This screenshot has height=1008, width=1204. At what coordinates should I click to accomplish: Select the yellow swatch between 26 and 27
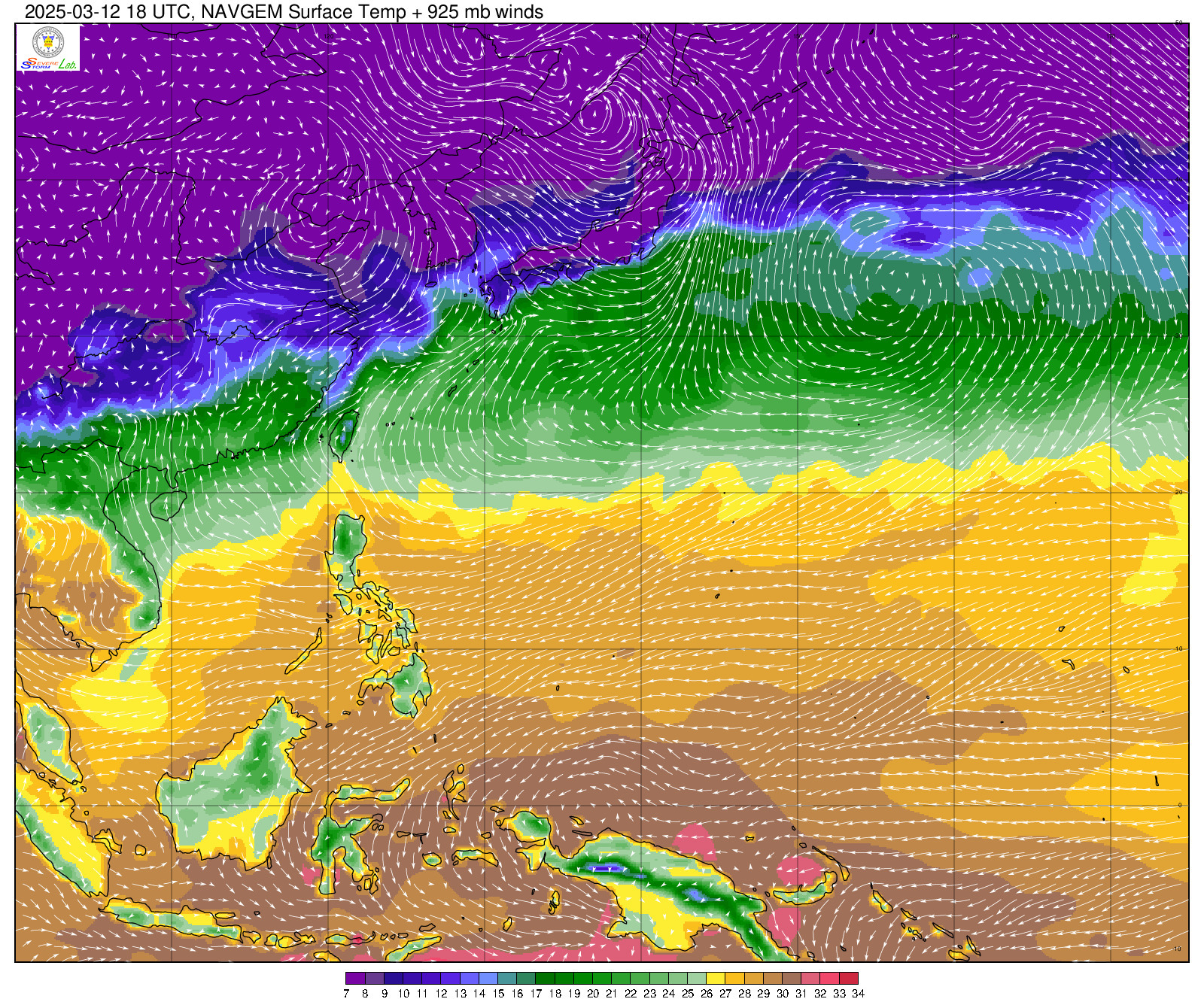click(x=716, y=979)
